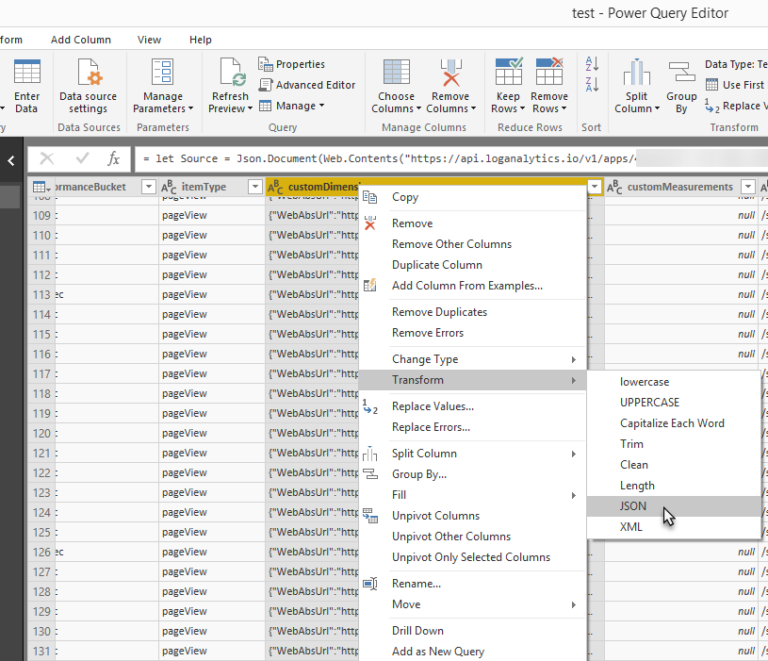The width and height of the screenshot is (768, 661).
Task: Click the Replace Values ribbon icon
Action: click(x=712, y=106)
